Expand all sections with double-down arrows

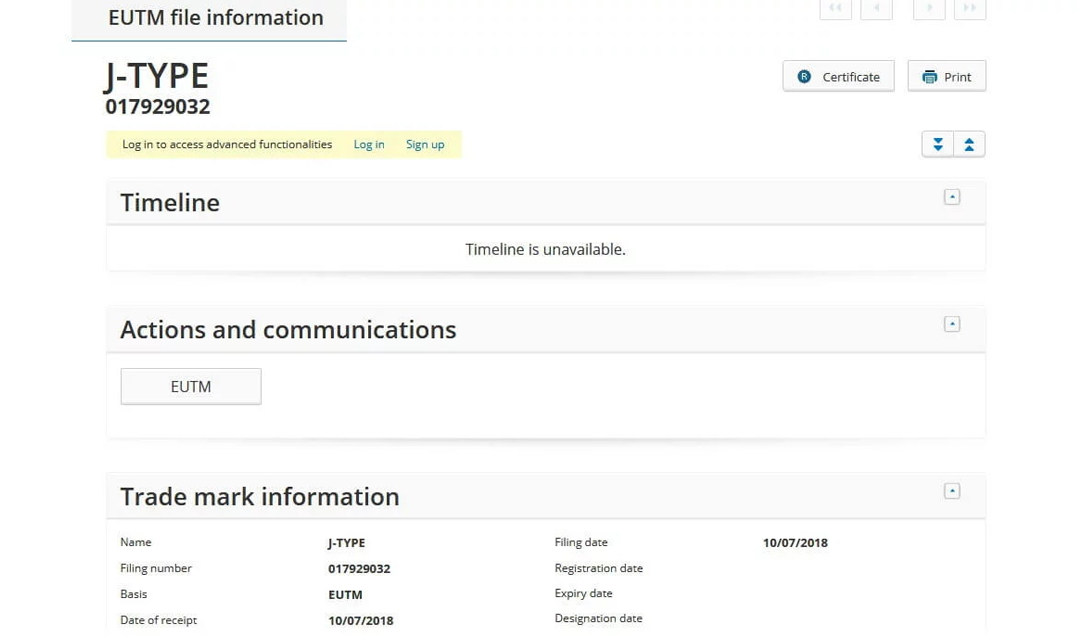coord(938,145)
